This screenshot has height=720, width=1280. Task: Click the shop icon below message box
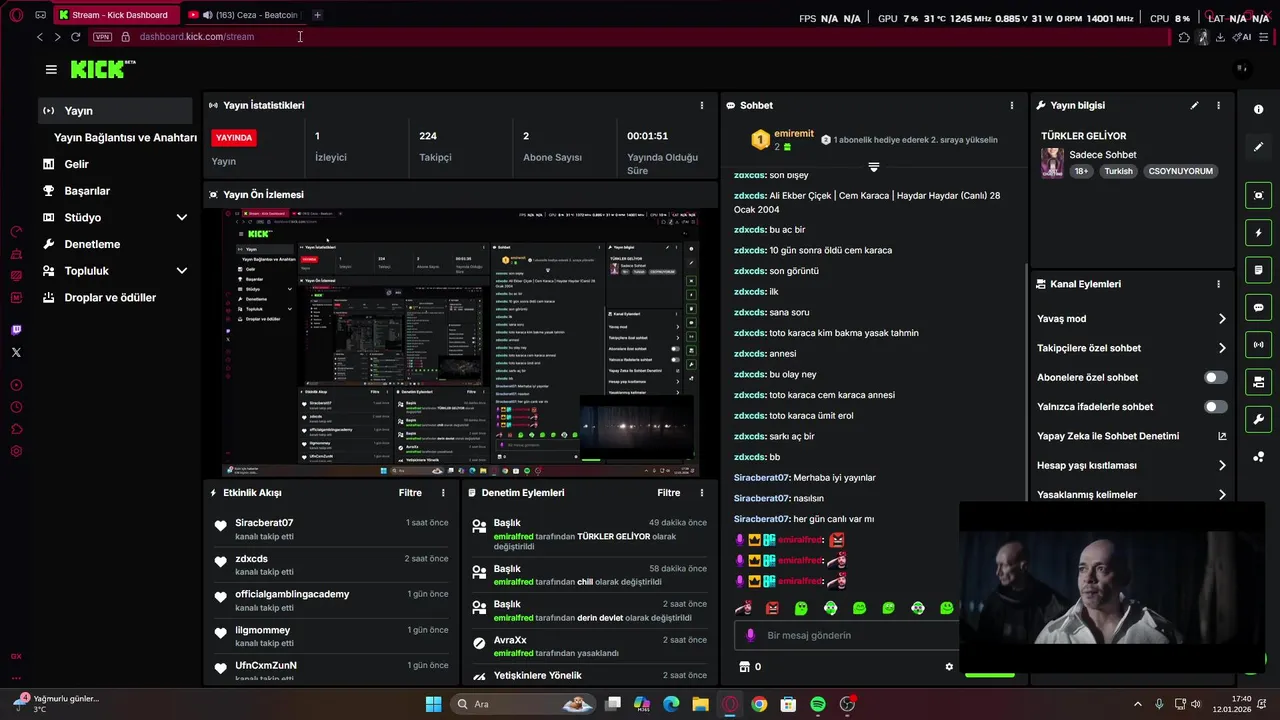click(x=744, y=667)
